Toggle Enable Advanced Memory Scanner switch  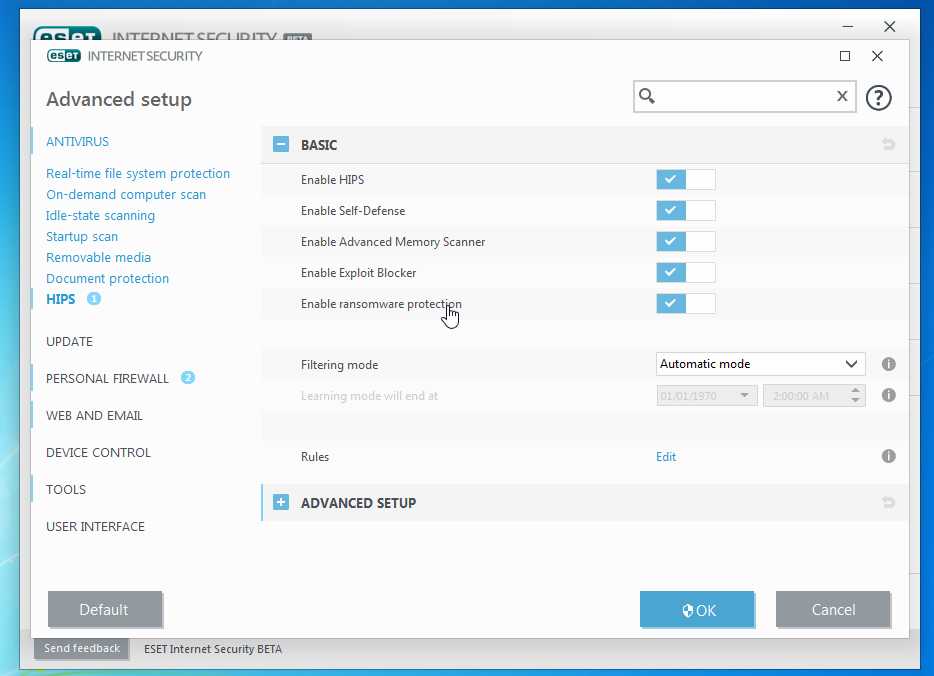click(686, 241)
